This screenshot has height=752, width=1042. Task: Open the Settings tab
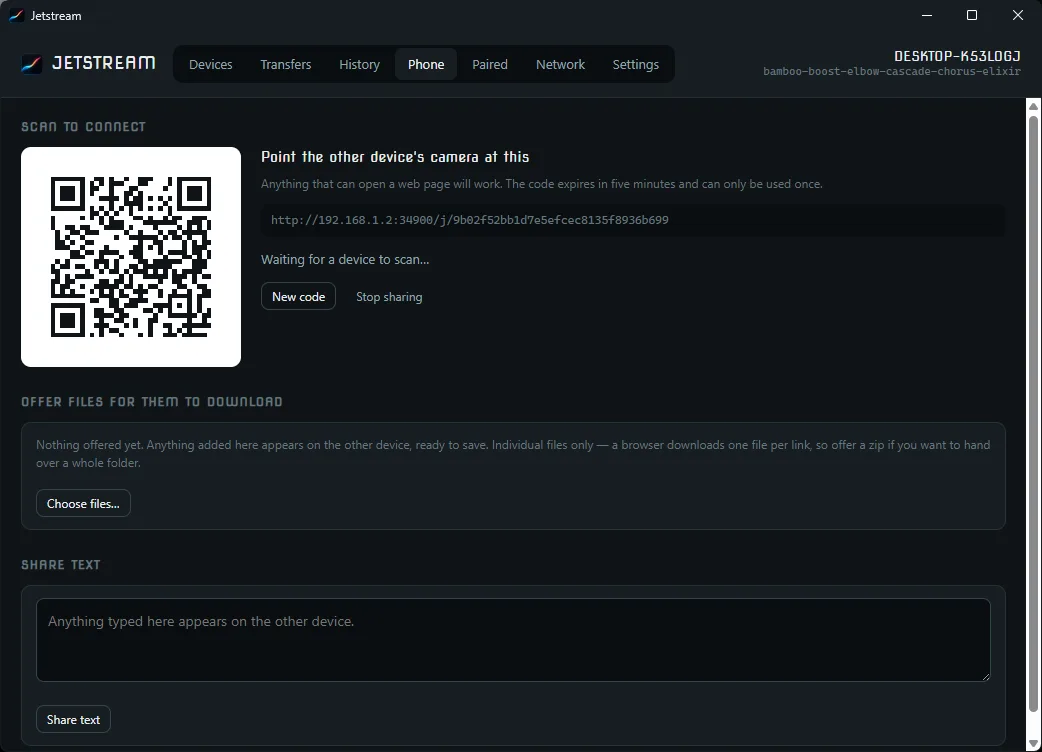point(635,64)
